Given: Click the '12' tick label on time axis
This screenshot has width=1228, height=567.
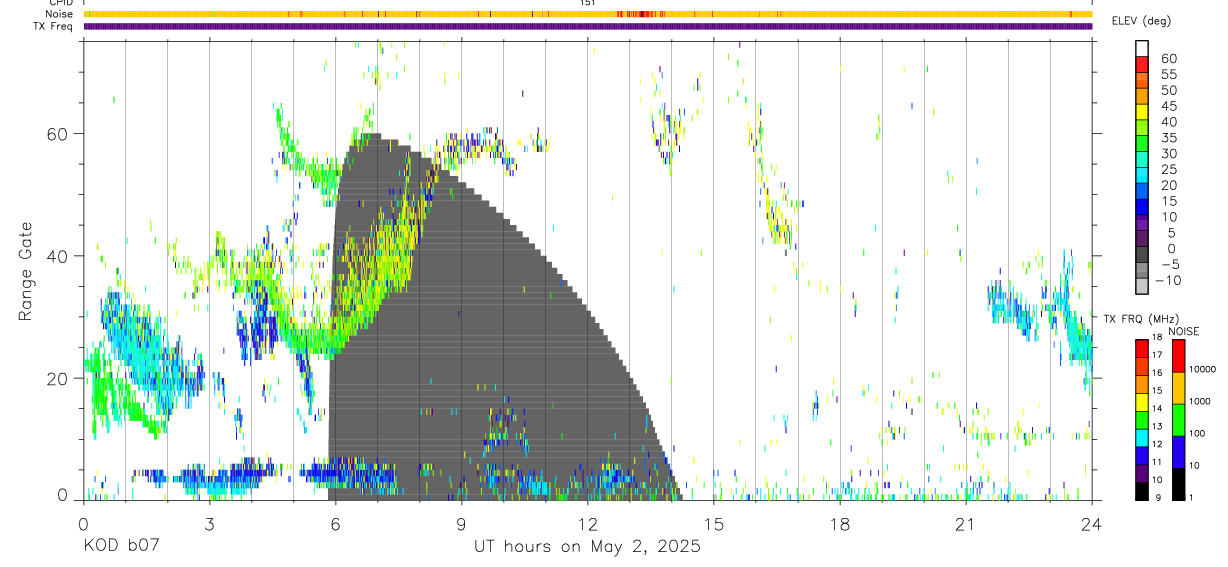Looking at the screenshot, I should (x=587, y=524).
